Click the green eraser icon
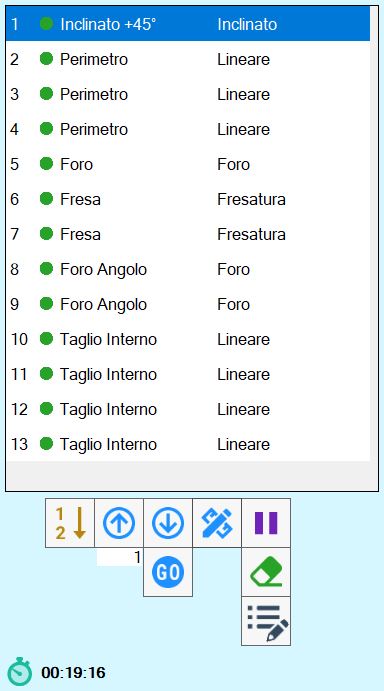 pyautogui.click(x=266, y=572)
